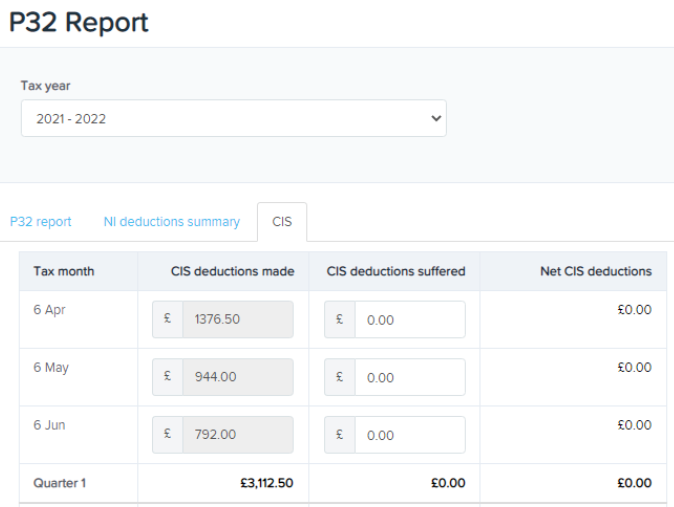Focus the 6 May CIS deductions suffered input
Screen dimensions: 674x507
(x=410, y=378)
